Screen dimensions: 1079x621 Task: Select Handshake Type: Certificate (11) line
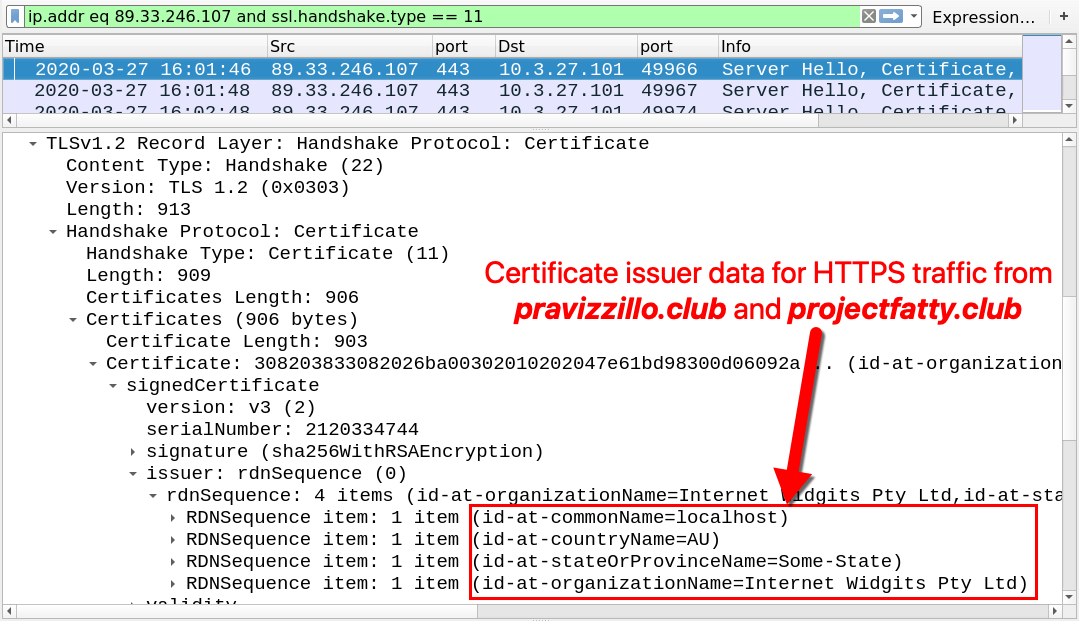(x=268, y=253)
